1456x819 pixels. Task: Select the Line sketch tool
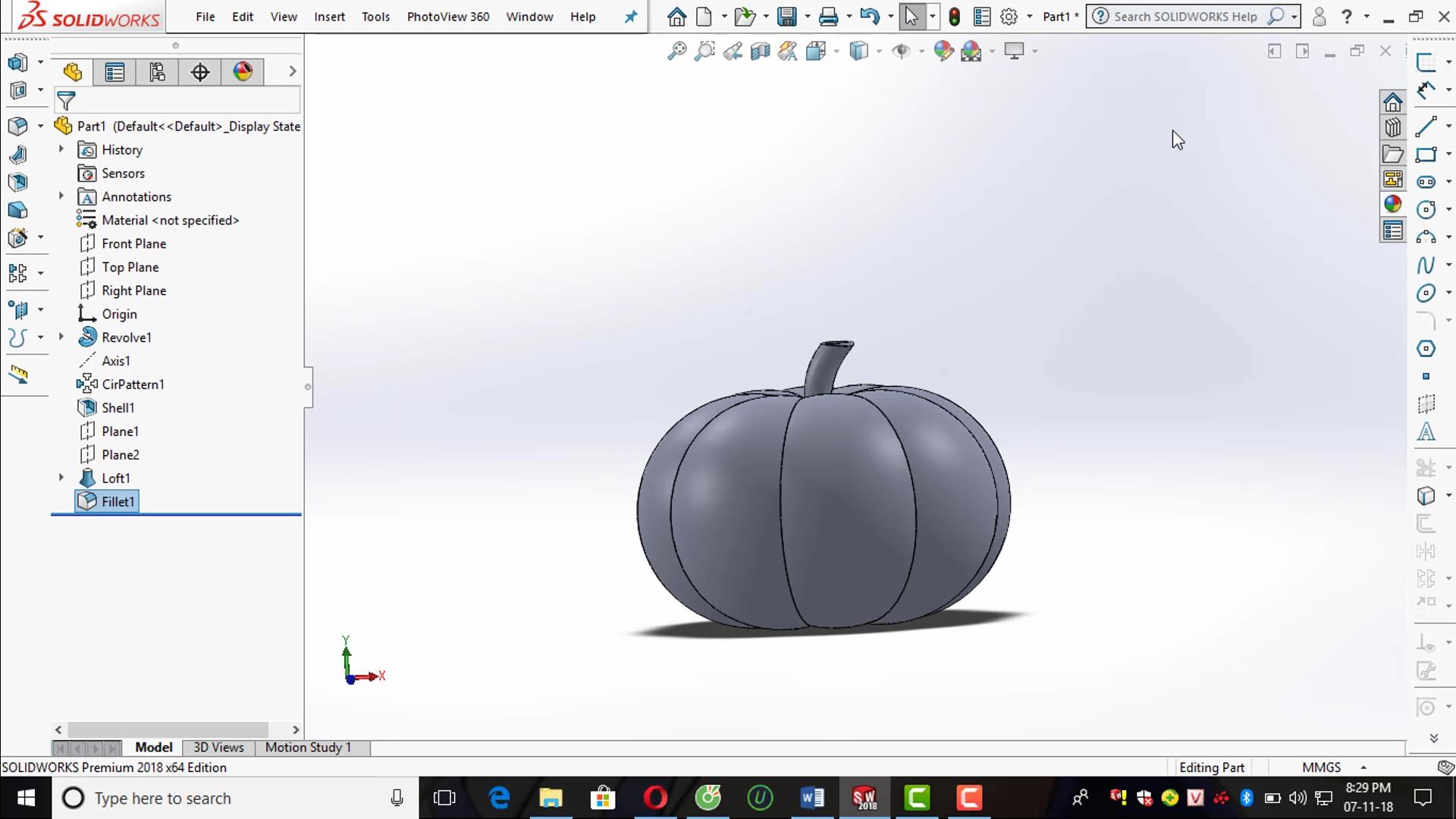click(x=1426, y=126)
